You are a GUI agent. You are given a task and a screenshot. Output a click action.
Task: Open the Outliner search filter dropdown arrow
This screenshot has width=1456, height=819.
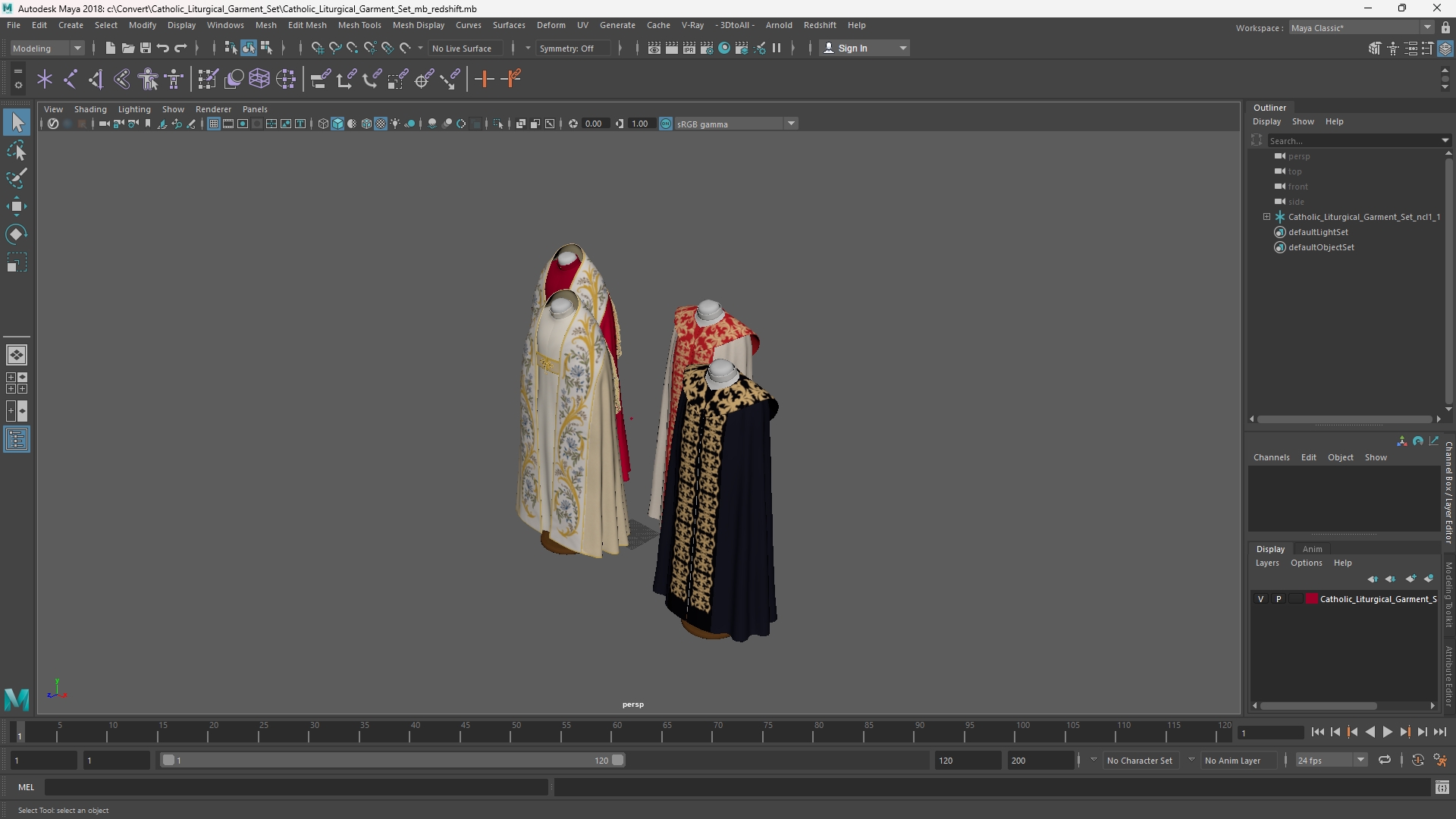tap(1445, 140)
